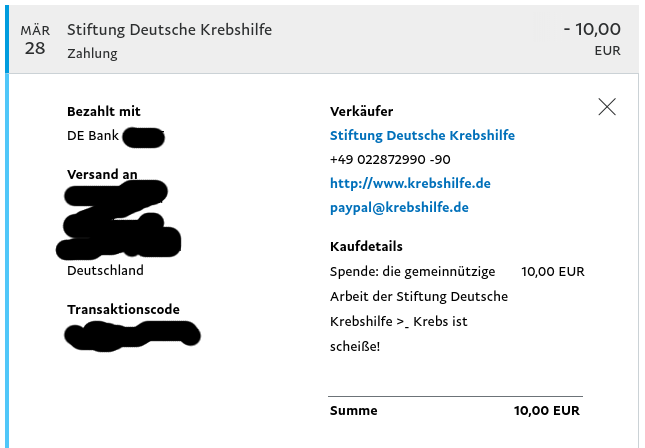Click the Bezahlt mit heading
This screenshot has width=645, height=448.
tap(104, 111)
